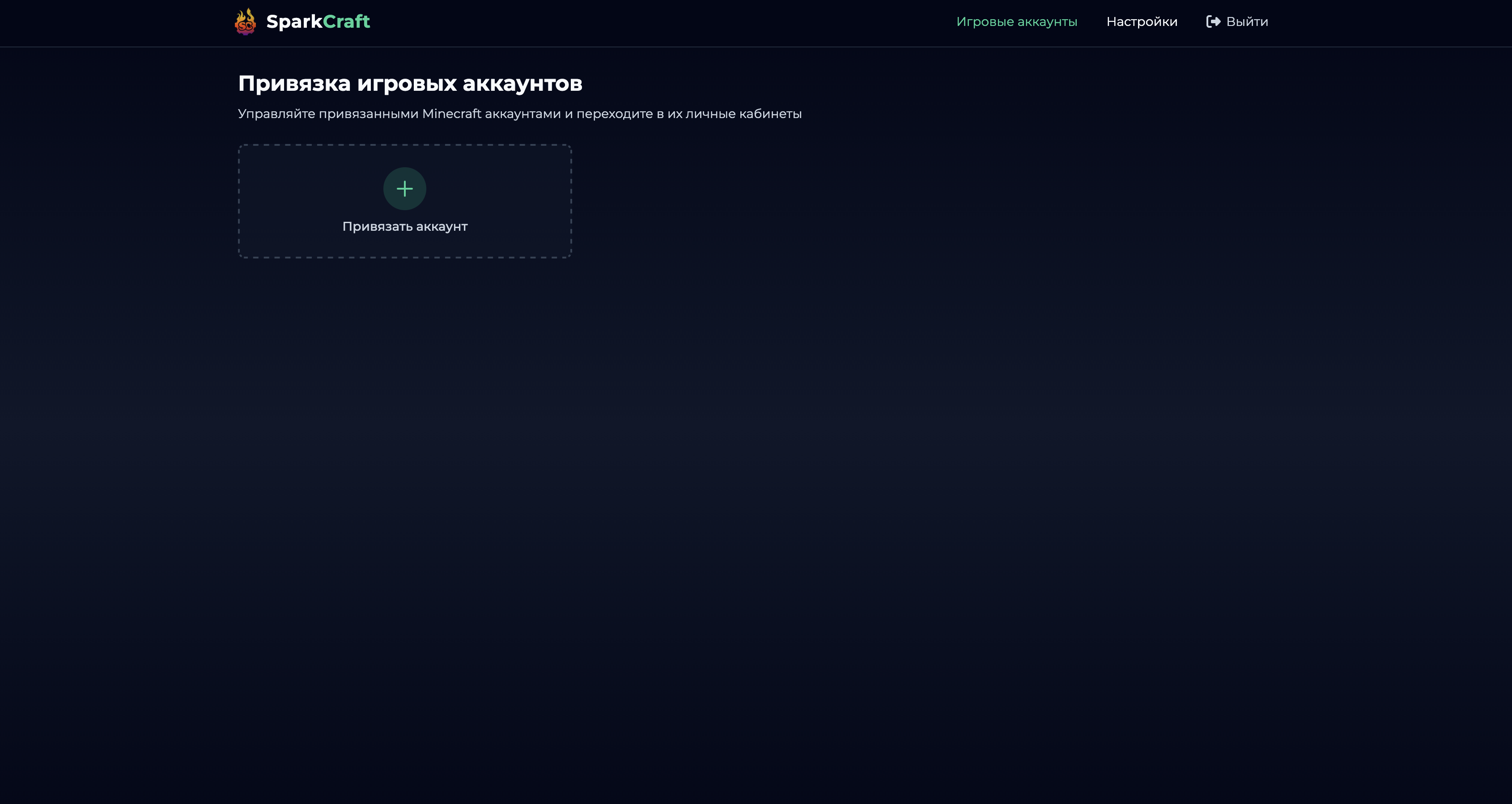Image resolution: width=1512 pixels, height=804 pixels.
Task: Click the word Привязка in the heading
Action: 294,83
